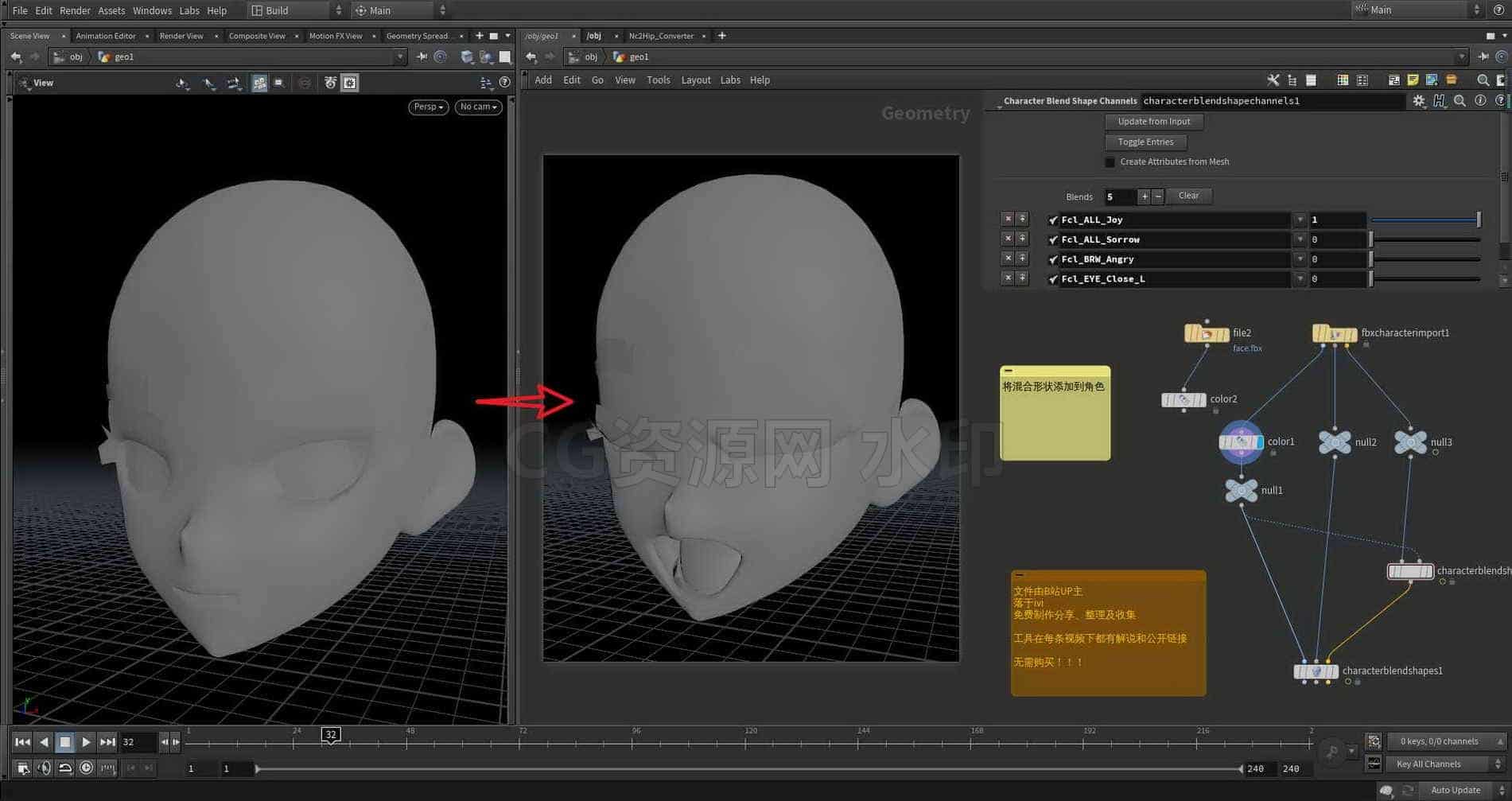
Task: Open the Assets menu
Action: [x=111, y=10]
